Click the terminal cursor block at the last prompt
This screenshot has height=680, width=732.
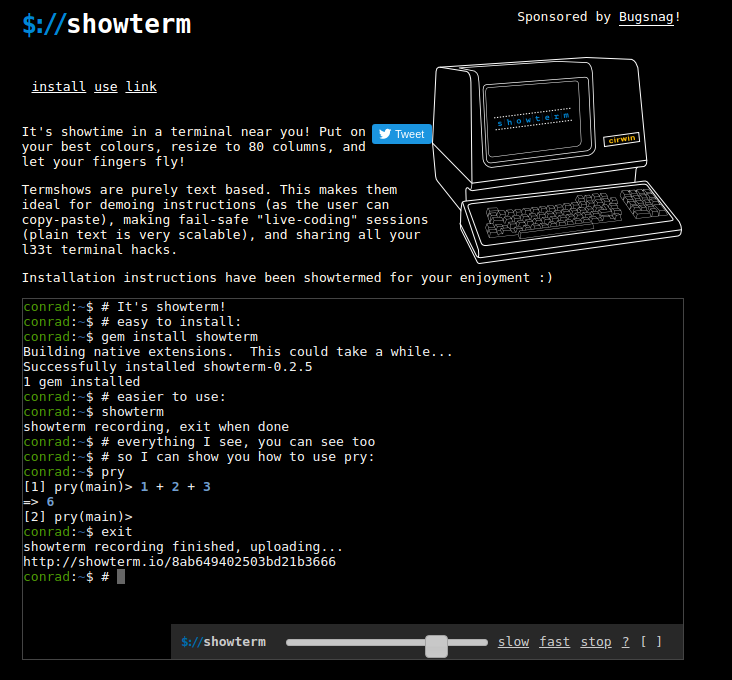click(121, 577)
